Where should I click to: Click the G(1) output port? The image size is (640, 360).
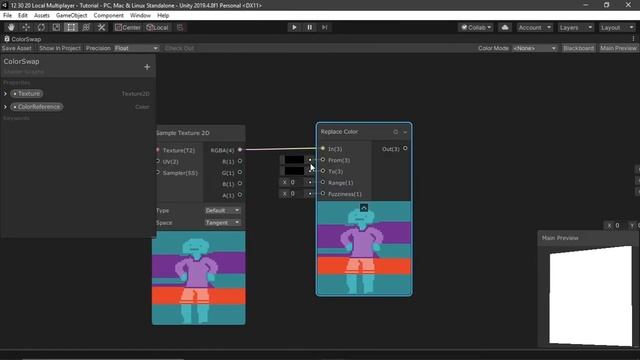point(240,172)
